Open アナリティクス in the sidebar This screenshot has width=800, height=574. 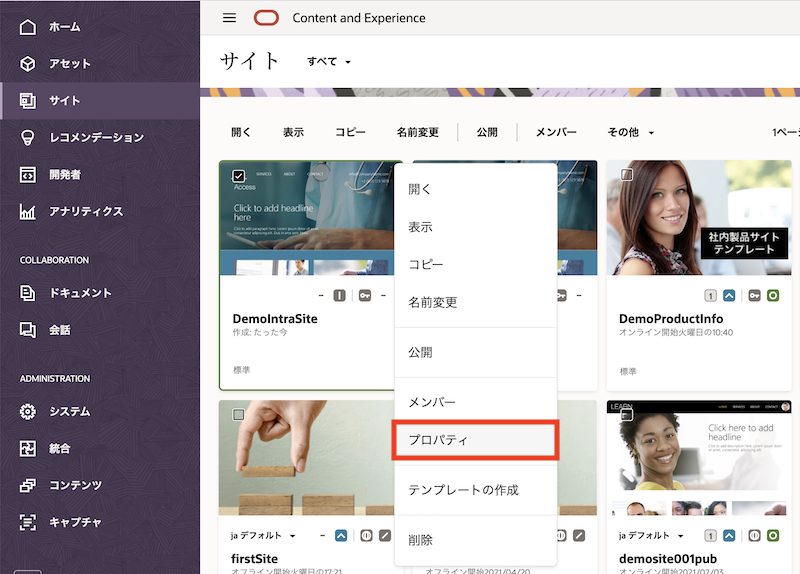[86, 211]
